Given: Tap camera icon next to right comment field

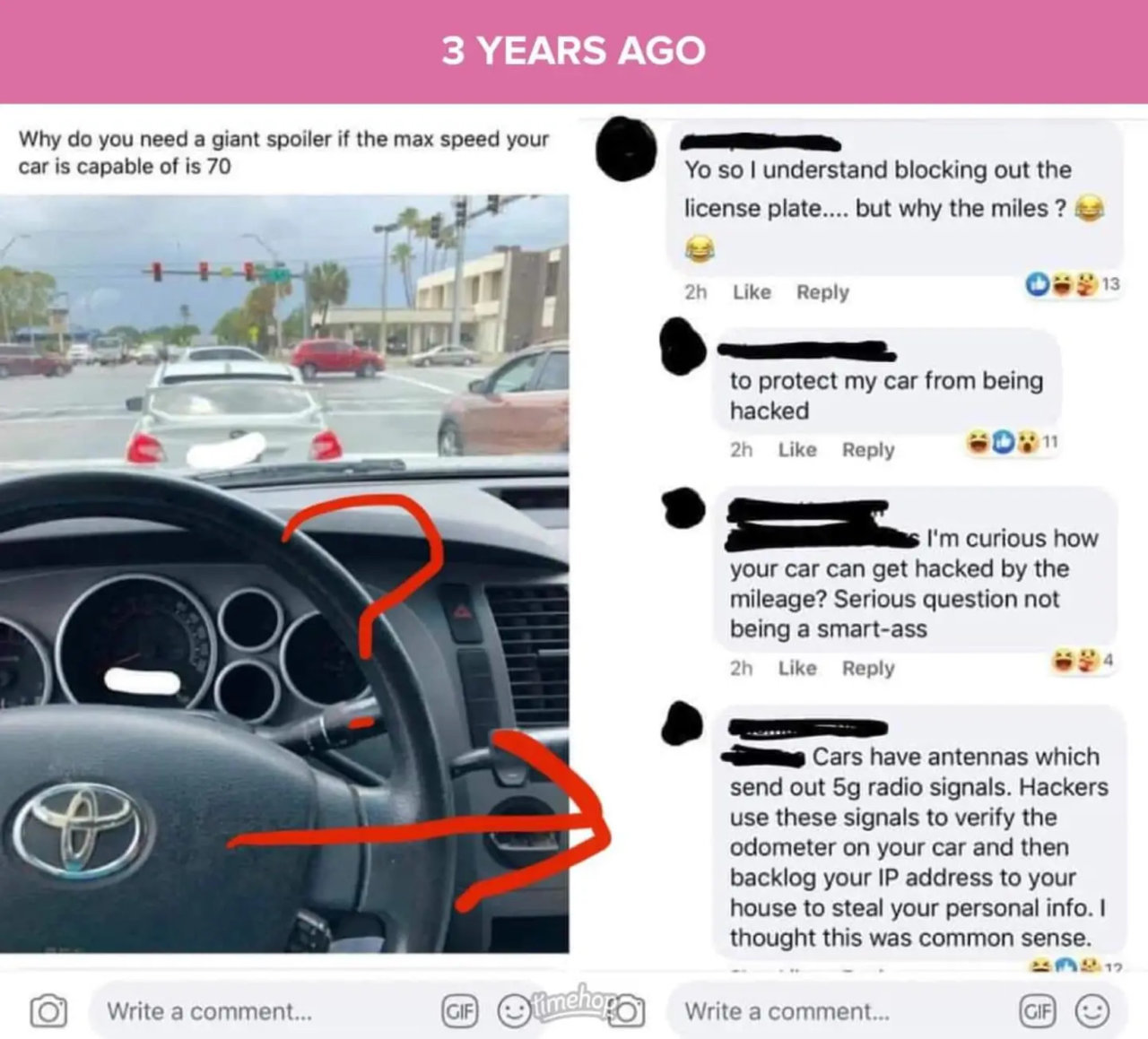Looking at the screenshot, I should [x=627, y=1011].
